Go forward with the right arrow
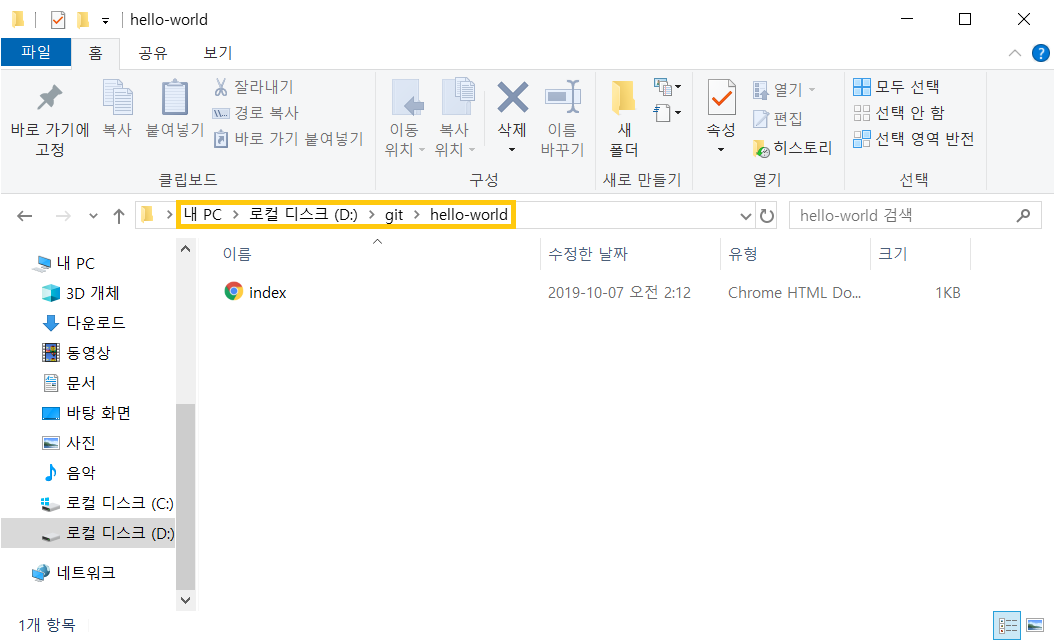Image resolution: width=1055 pixels, height=641 pixels. (x=63, y=216)
